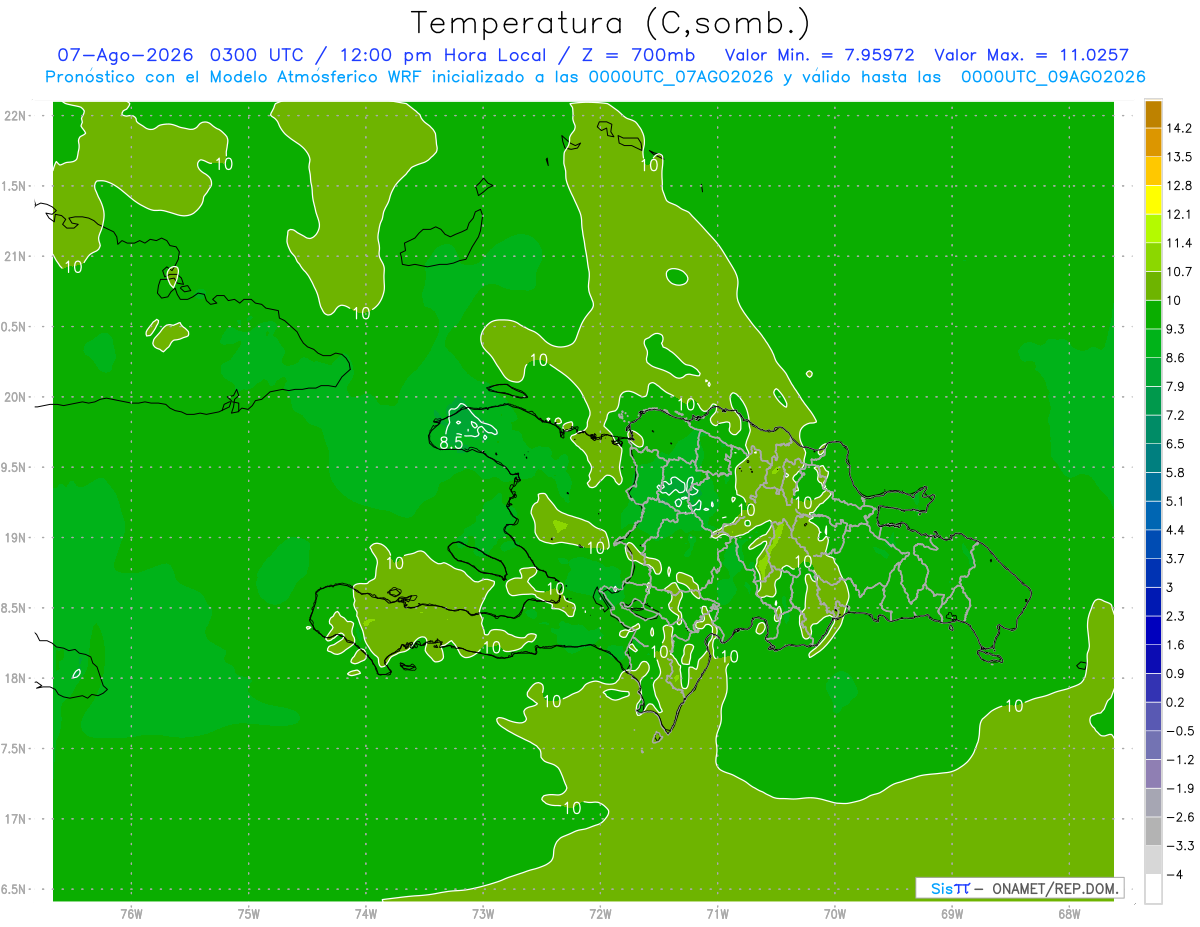Select the date '07-Ago-2026' in the header

click(x=126, y=55)
